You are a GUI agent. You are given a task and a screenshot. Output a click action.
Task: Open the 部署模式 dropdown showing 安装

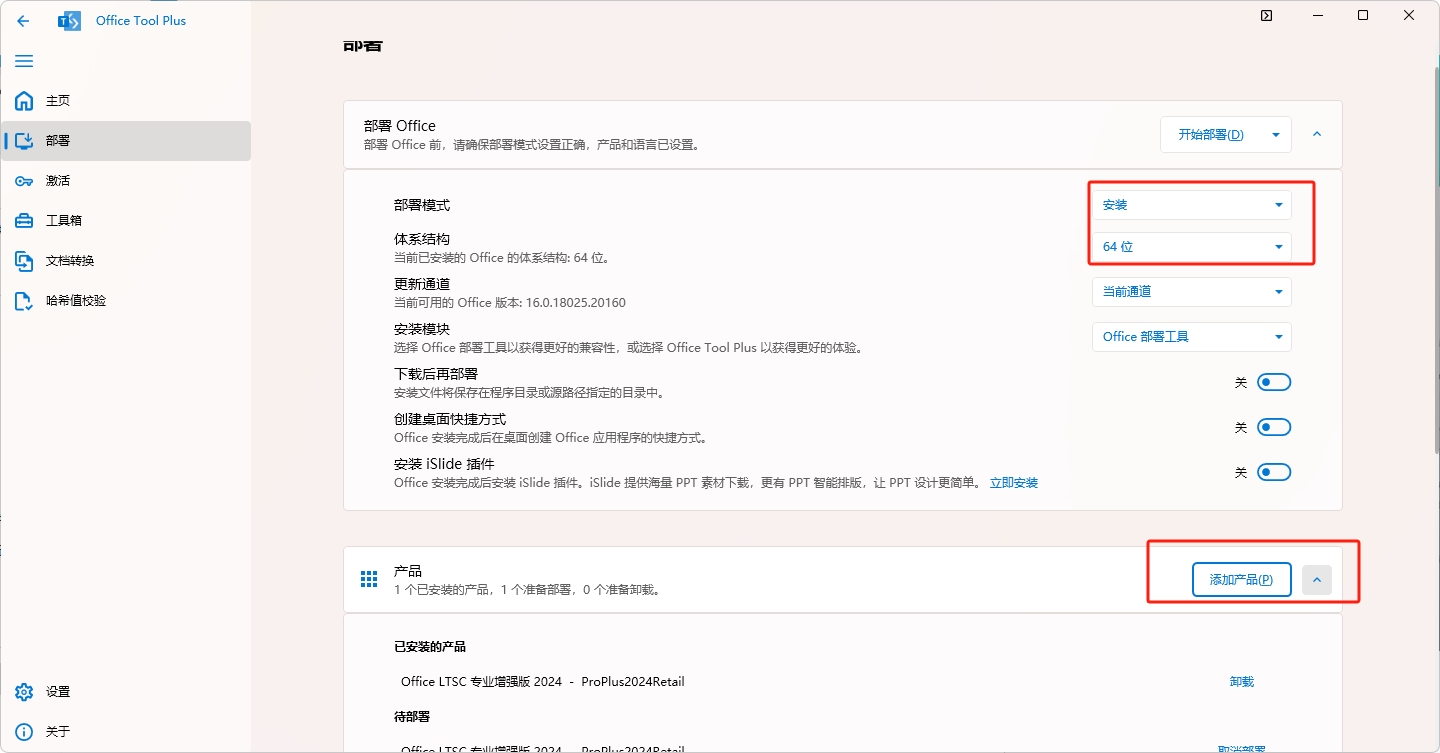coord(1190,204)
